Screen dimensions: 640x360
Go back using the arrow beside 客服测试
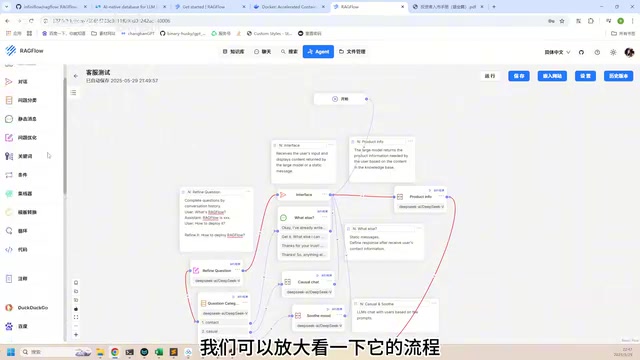[x=76, y=76]
